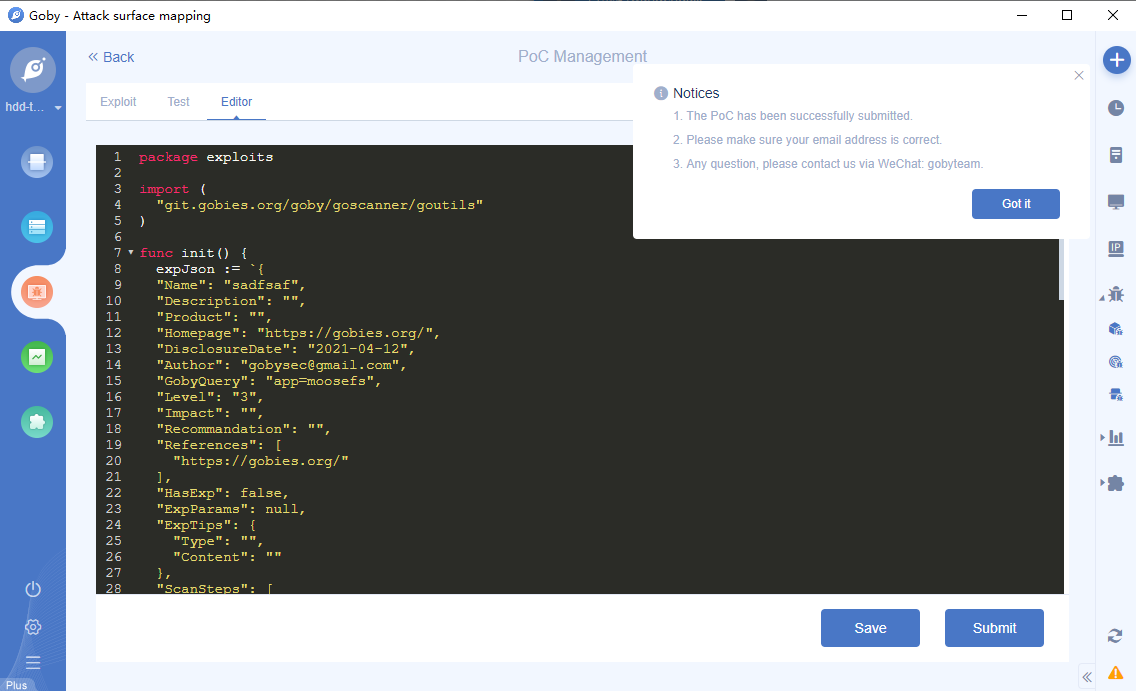Switch to the Exploit tab
This screenshot has width=1136, height=691.
[x=117, y=101]
